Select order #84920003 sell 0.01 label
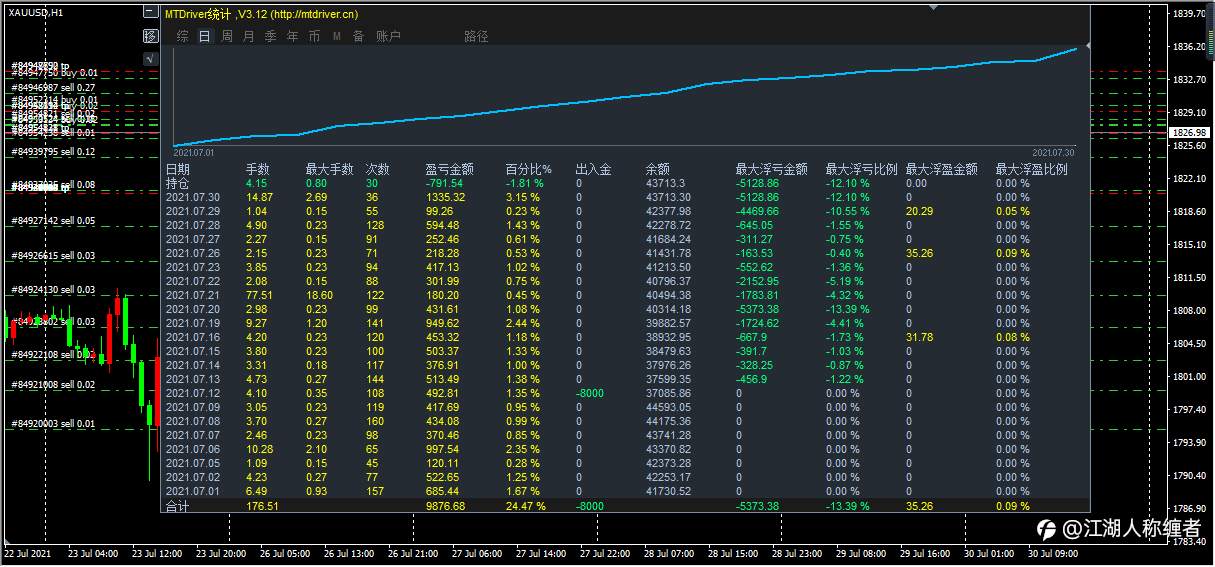Screen dimensions: 1215x567 click(x=53, y=424)
